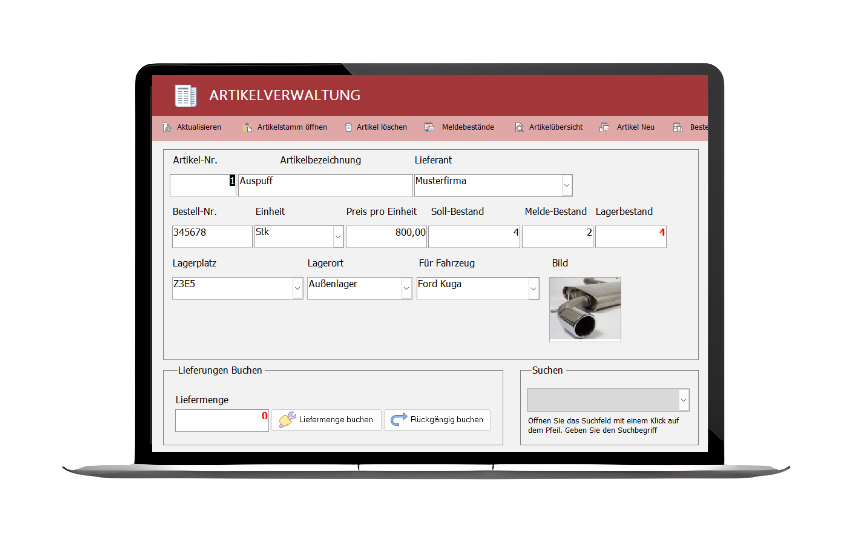Click the partially visible Bestellung toolbar icon
This screenshot has width=854, height=546.
coord(678,128)
